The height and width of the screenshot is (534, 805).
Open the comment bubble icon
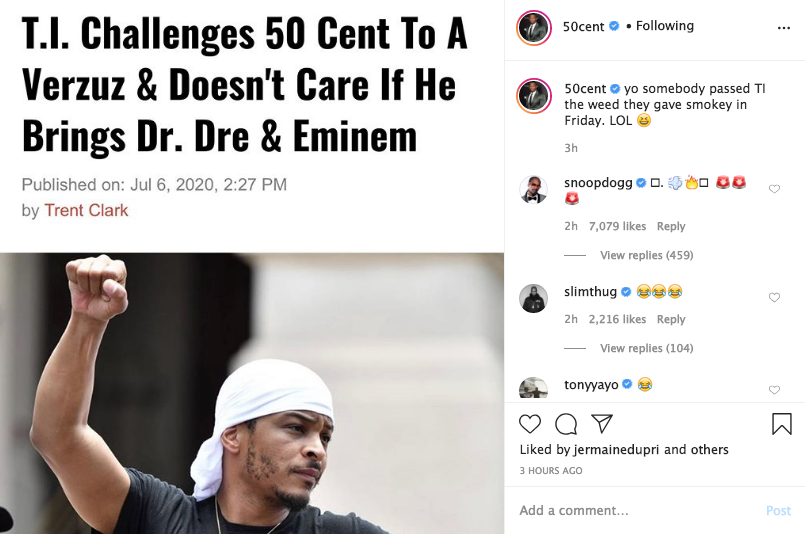566,424
